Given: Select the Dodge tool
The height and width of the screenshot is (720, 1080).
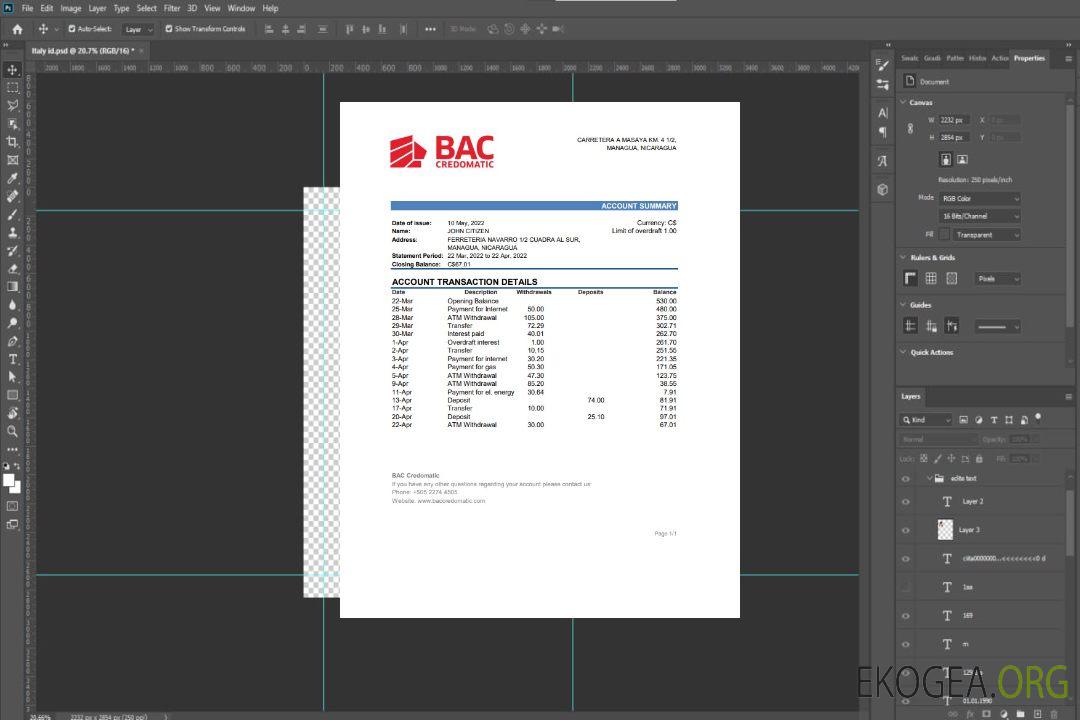Looking at the screenshot, I should point(12,322).
